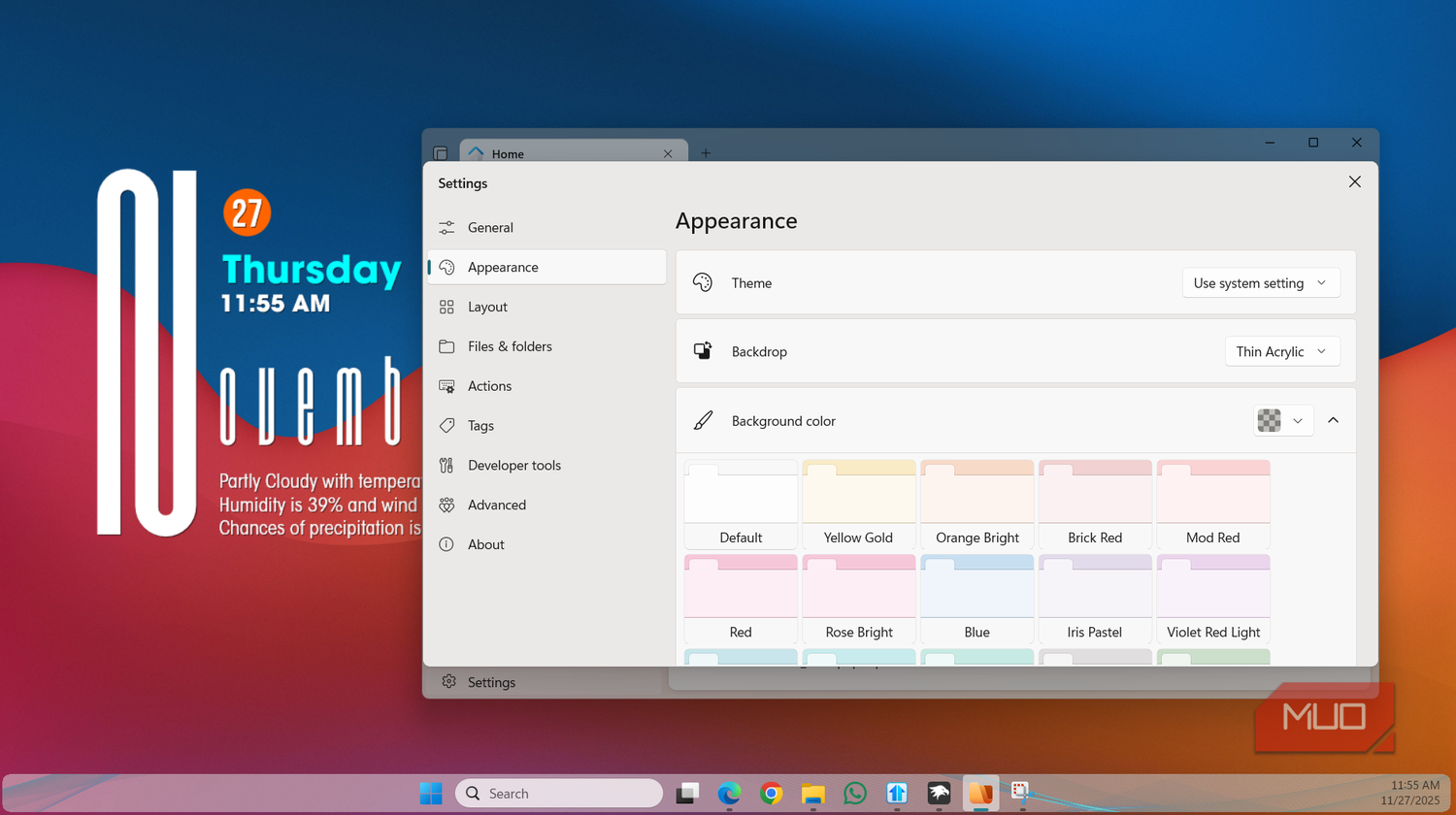Go to Files & folders settings

pos(546,346)
